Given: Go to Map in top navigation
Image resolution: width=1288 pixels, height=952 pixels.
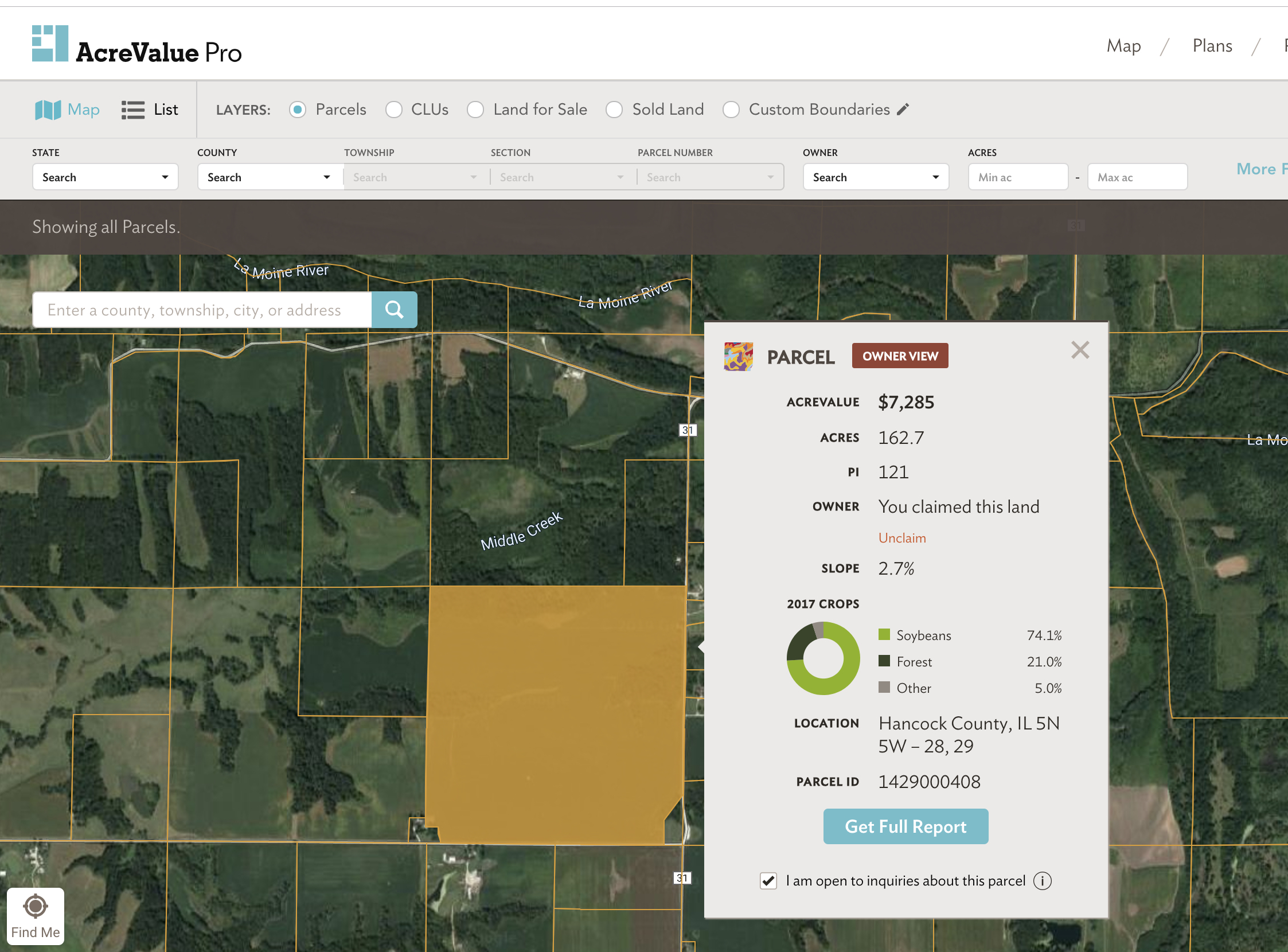Looking at the screenshot, I should pyautogui.click(x=1123, y=45).
